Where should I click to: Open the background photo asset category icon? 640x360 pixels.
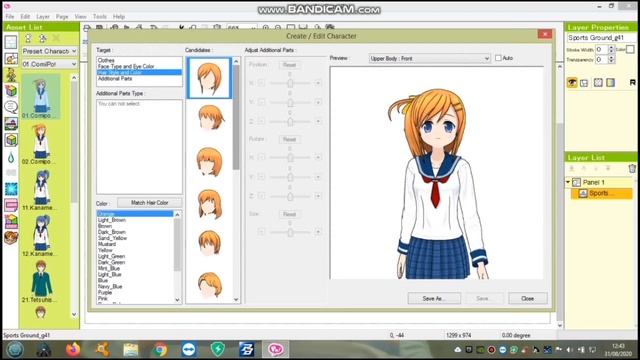pyautogui.click(x=11, y=123)
